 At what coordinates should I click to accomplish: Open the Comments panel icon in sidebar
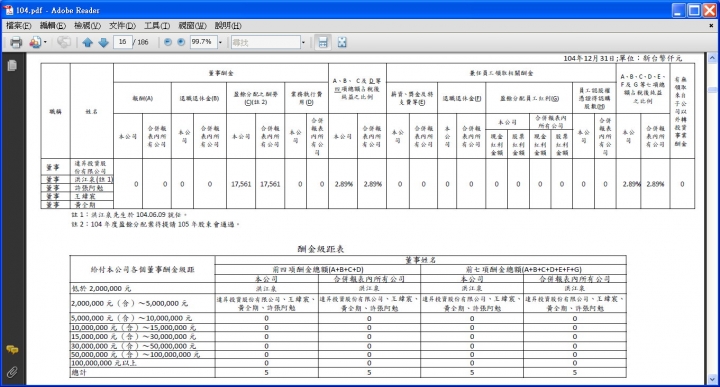click(12, 350)
